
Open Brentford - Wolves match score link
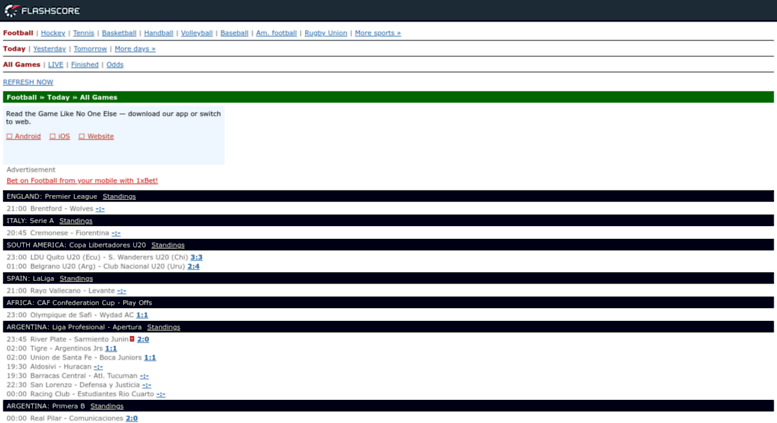[100, 209]
